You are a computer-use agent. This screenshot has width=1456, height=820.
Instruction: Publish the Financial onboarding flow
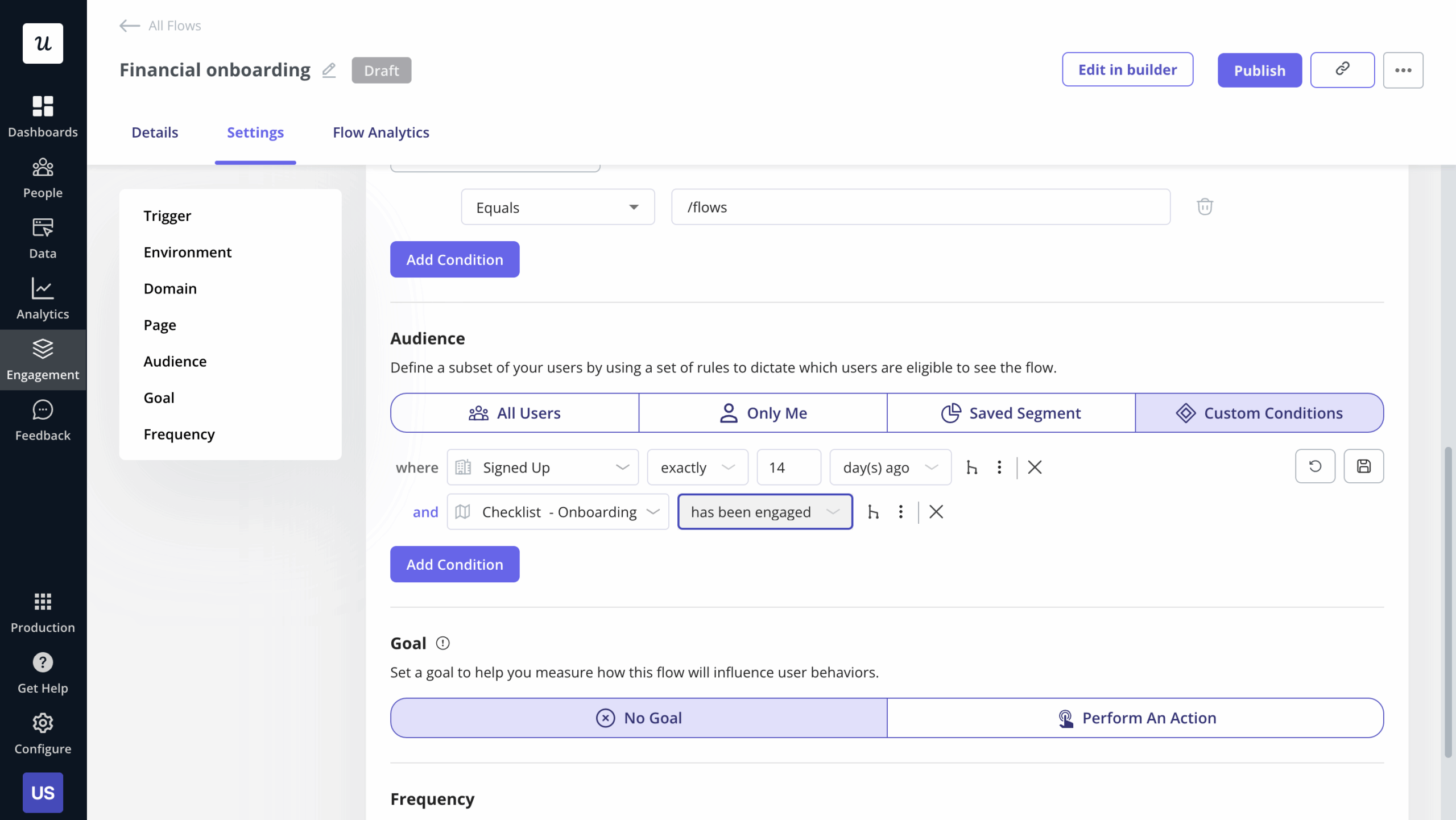point(1259,70)
